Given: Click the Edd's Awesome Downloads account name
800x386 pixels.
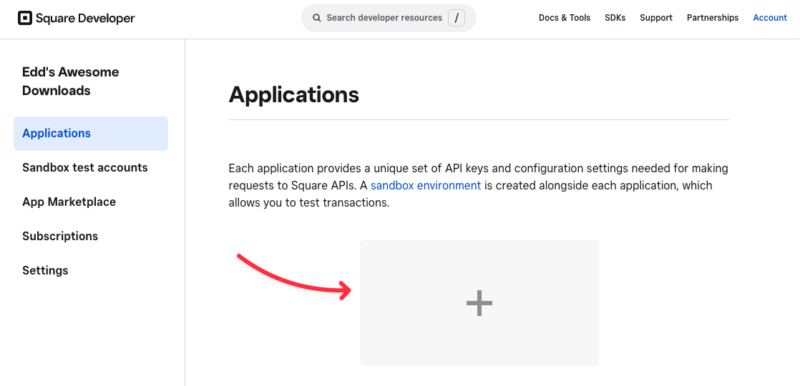Looking at the screenshot, I should (70, 81).
